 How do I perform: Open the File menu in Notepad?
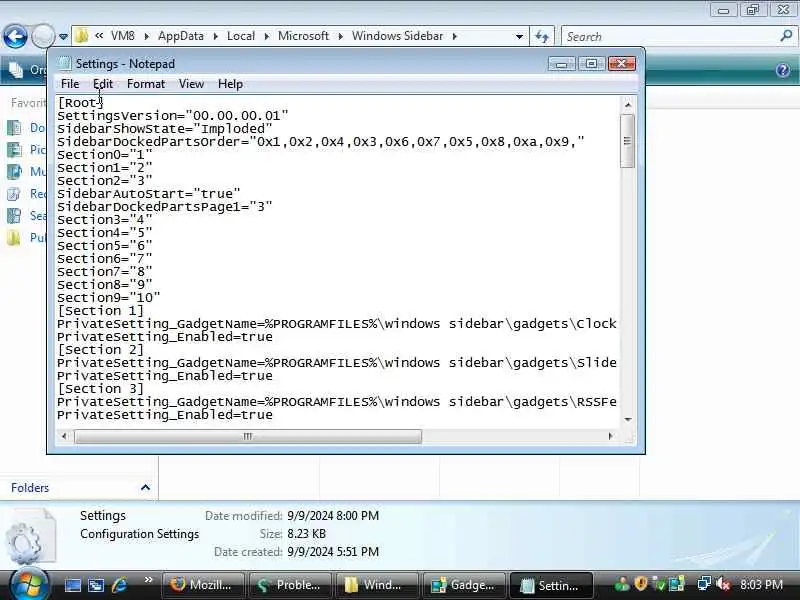click(x=70, y=84)
